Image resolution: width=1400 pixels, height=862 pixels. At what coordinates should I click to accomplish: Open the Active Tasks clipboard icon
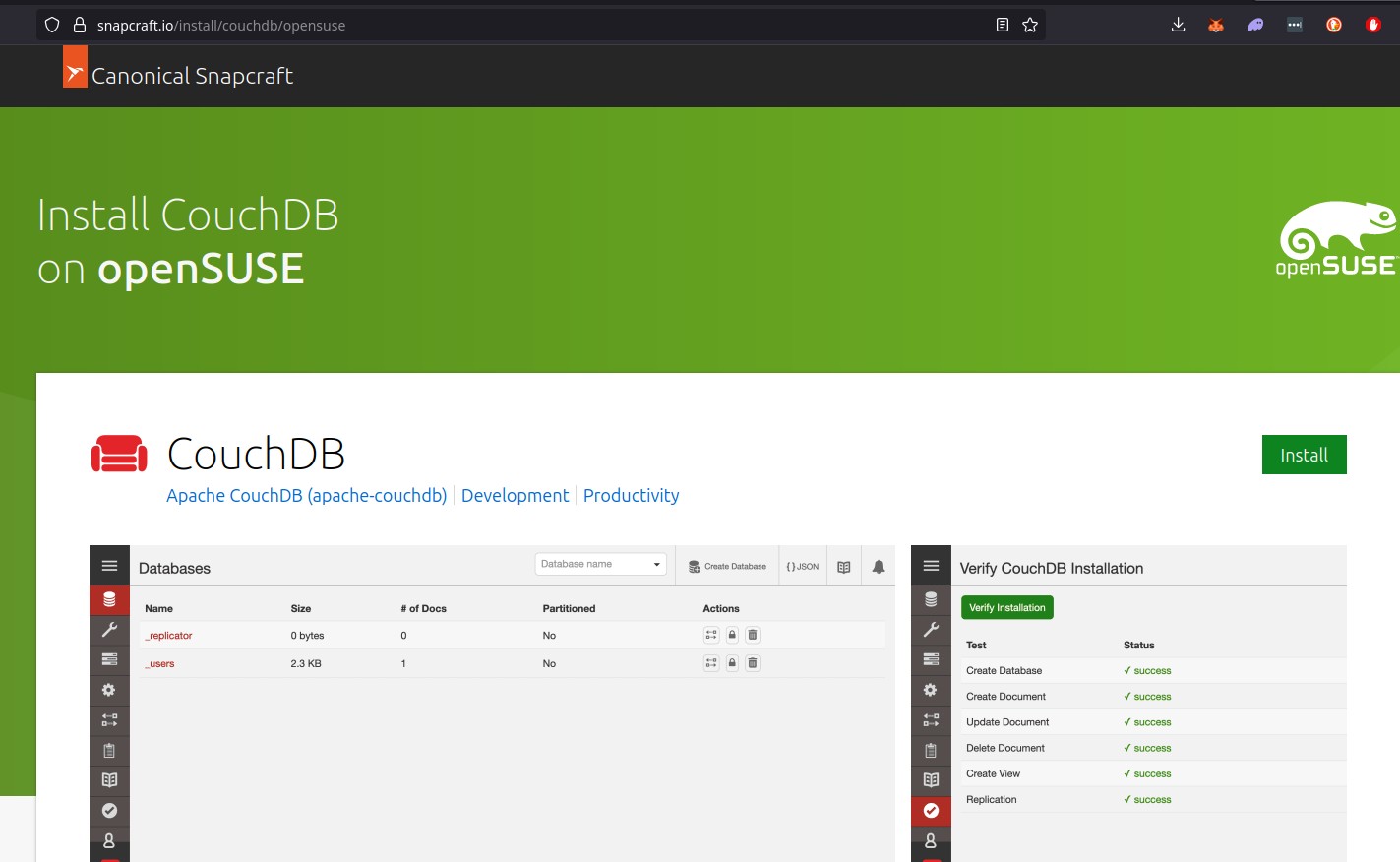109,750
